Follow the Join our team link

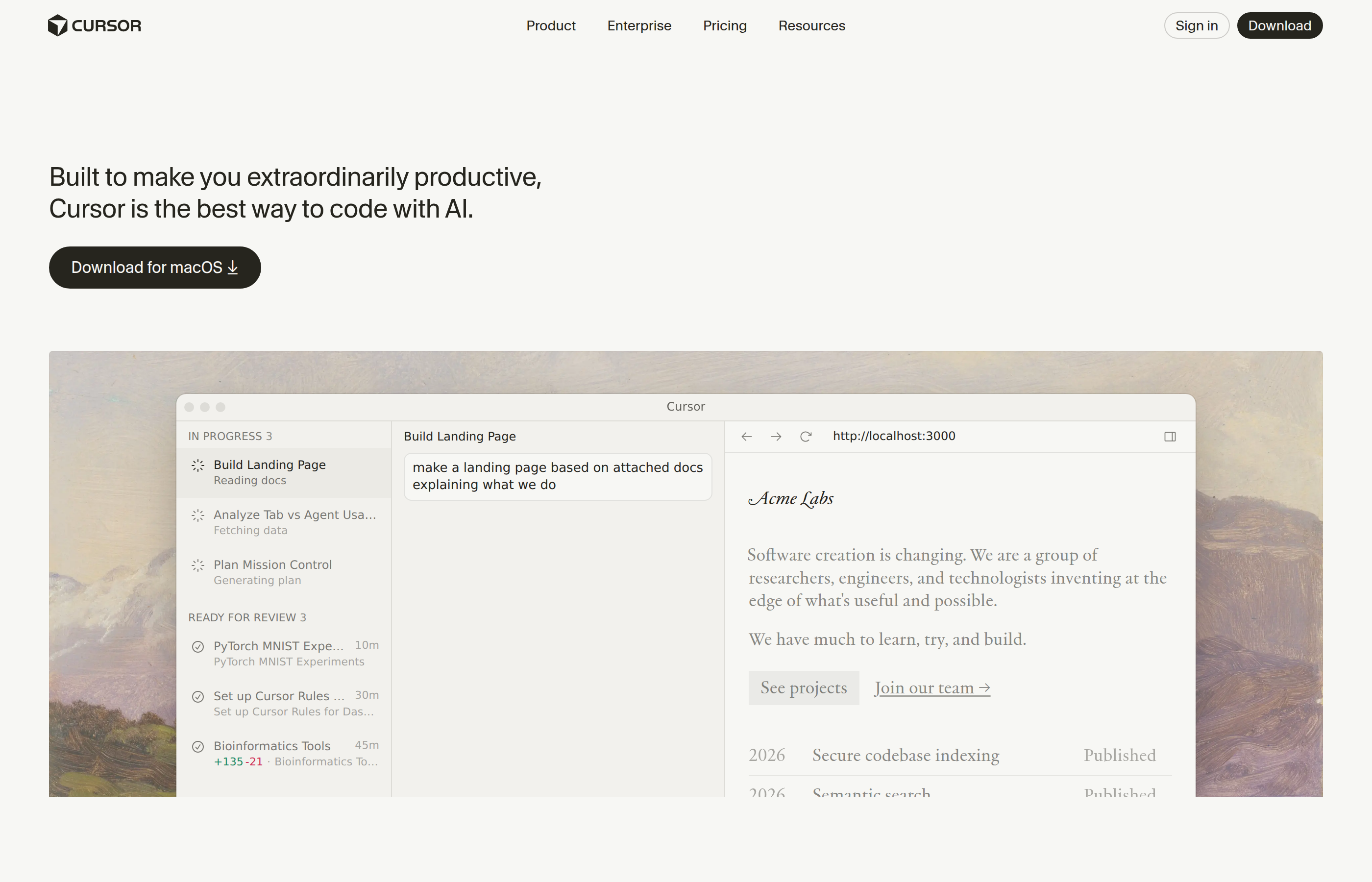point(931,688)
